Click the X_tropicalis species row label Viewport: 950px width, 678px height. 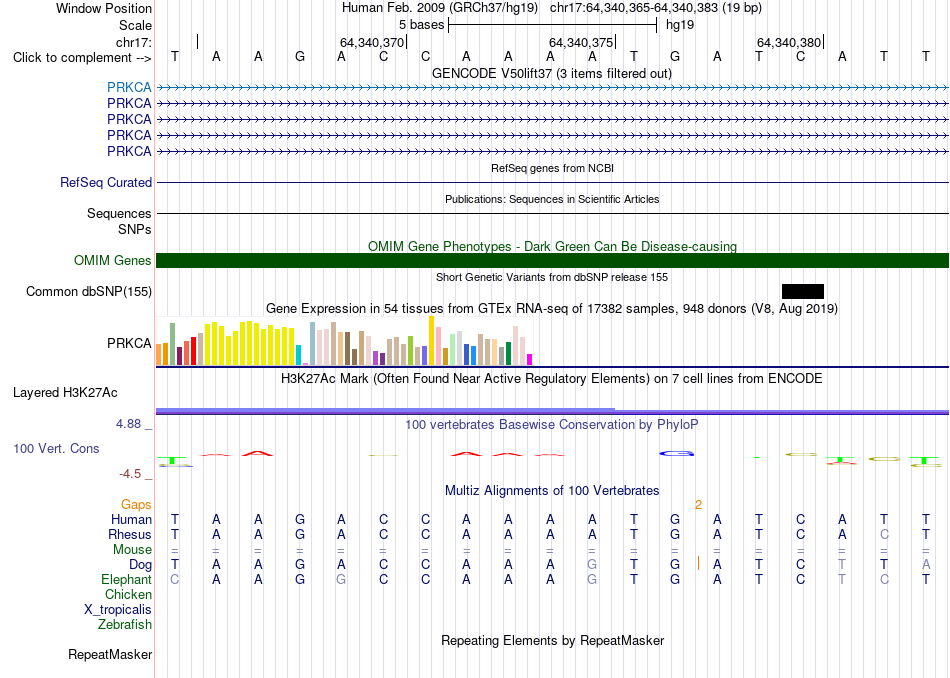pyautogui.click(x=118, y=610)
